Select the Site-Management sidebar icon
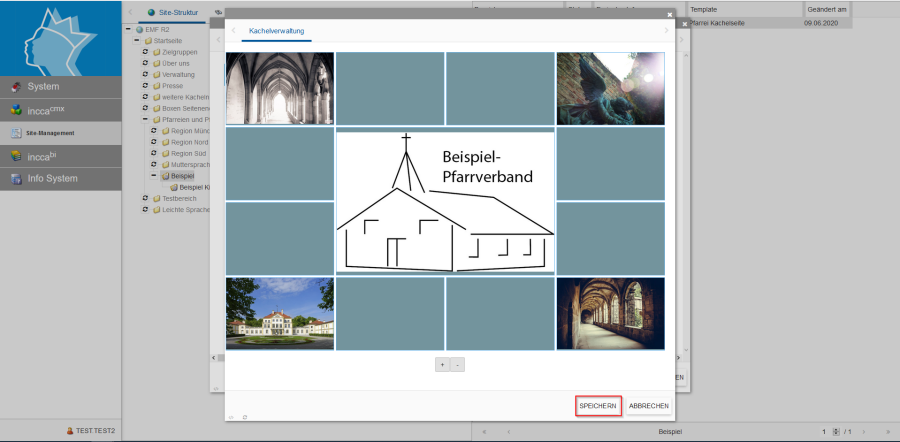 tap(16, 133)
